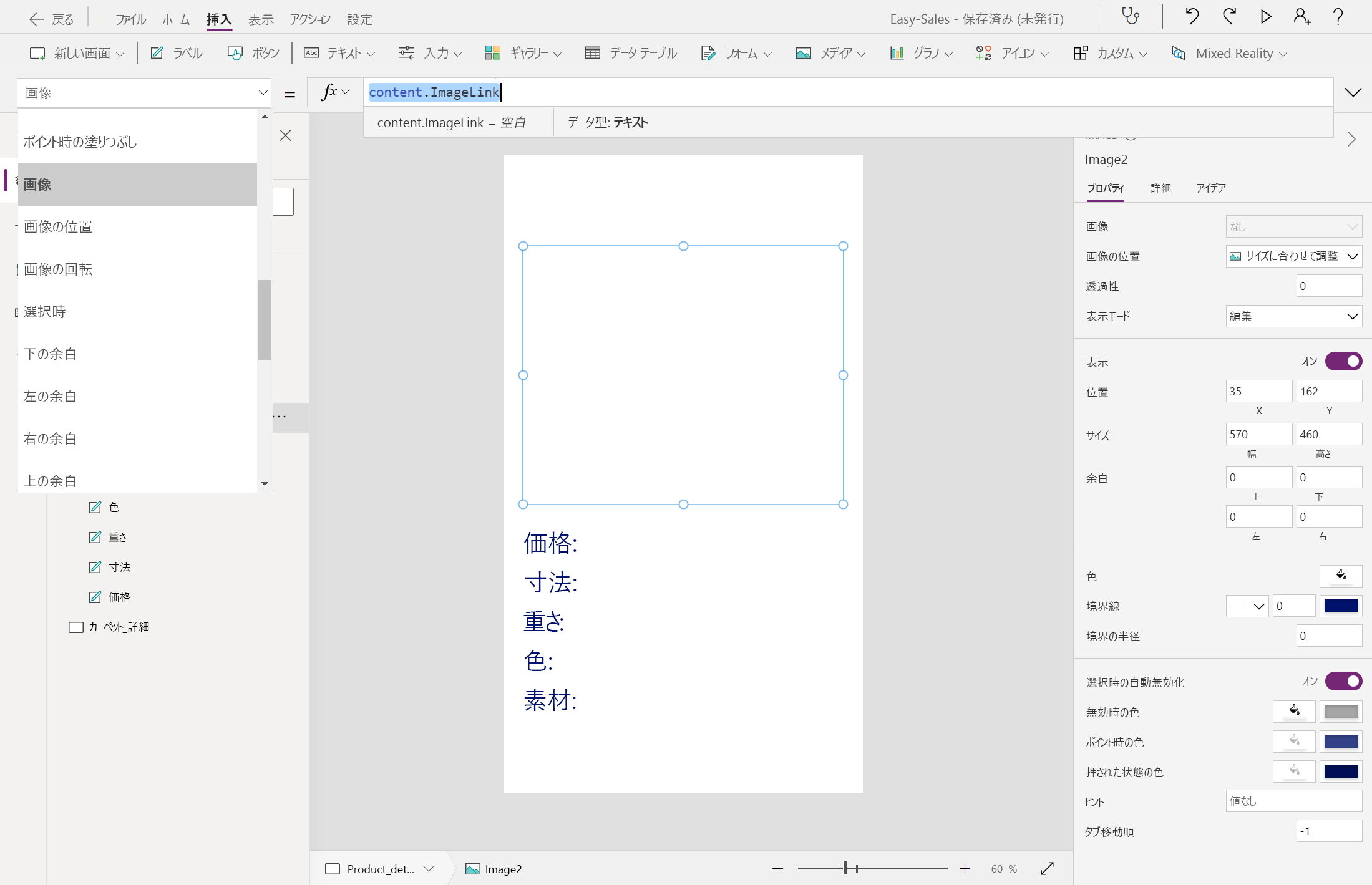Viewport: 1372px width, 885px height.
Task: Open the 入力 dropdown
Action: point(431,53)
